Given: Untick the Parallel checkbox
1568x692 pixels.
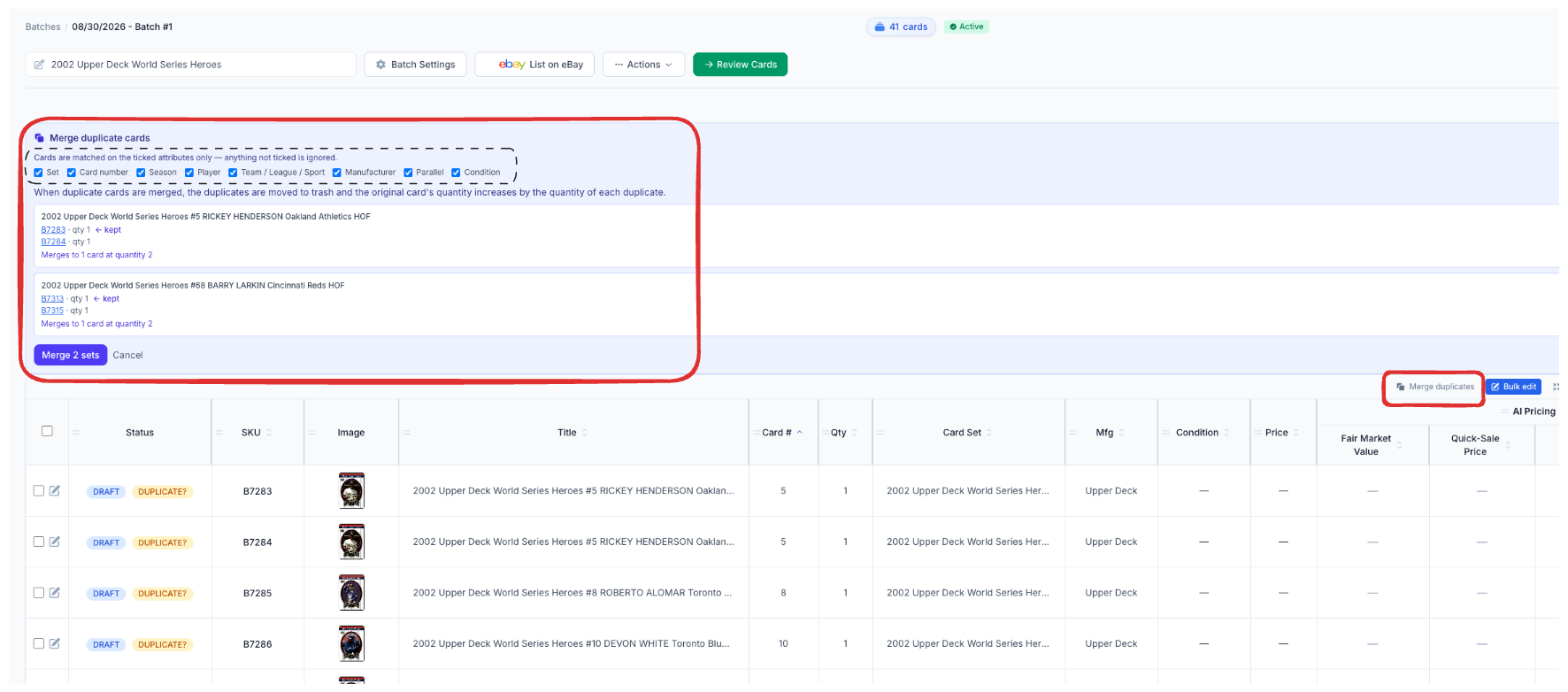Looking at the screenshot, I should (x=408, y=173).
